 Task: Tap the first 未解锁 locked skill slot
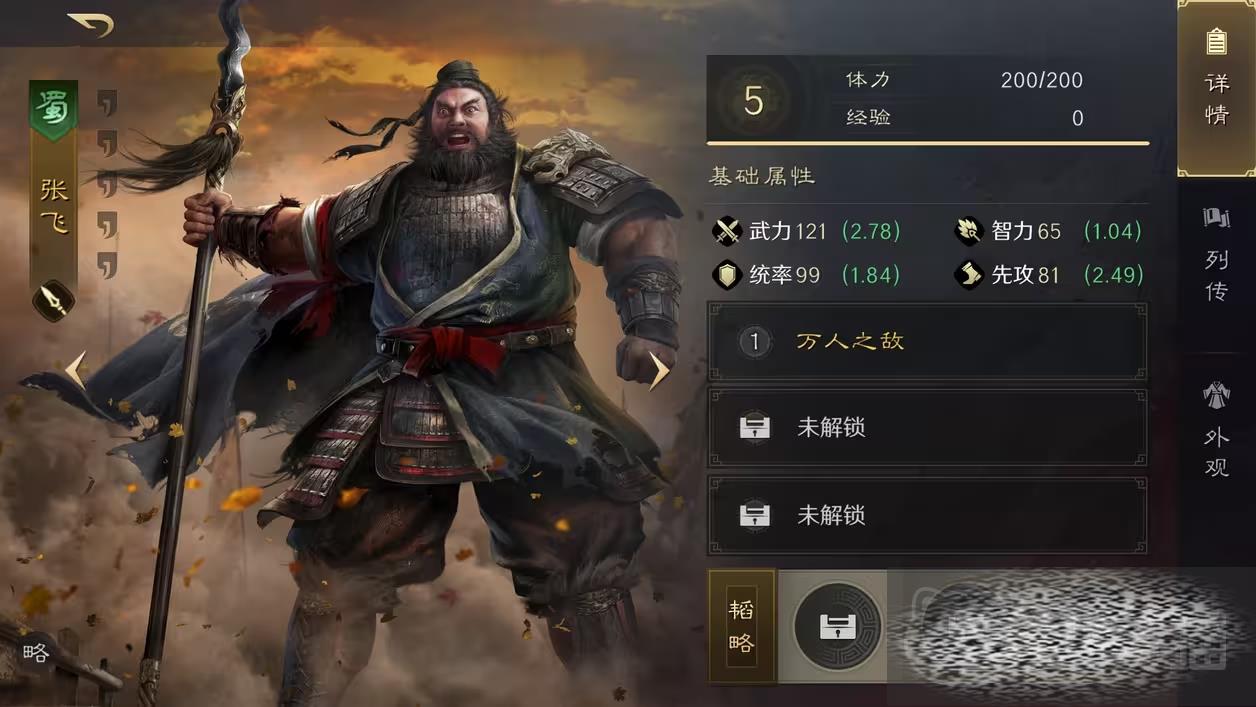927,428
